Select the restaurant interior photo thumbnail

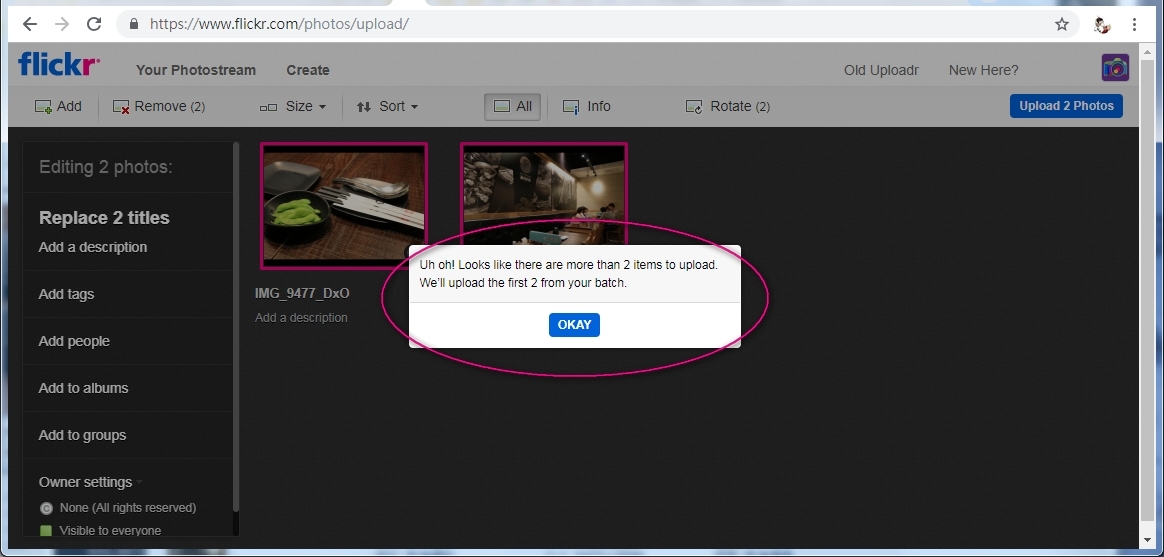[x=543, y=193]
